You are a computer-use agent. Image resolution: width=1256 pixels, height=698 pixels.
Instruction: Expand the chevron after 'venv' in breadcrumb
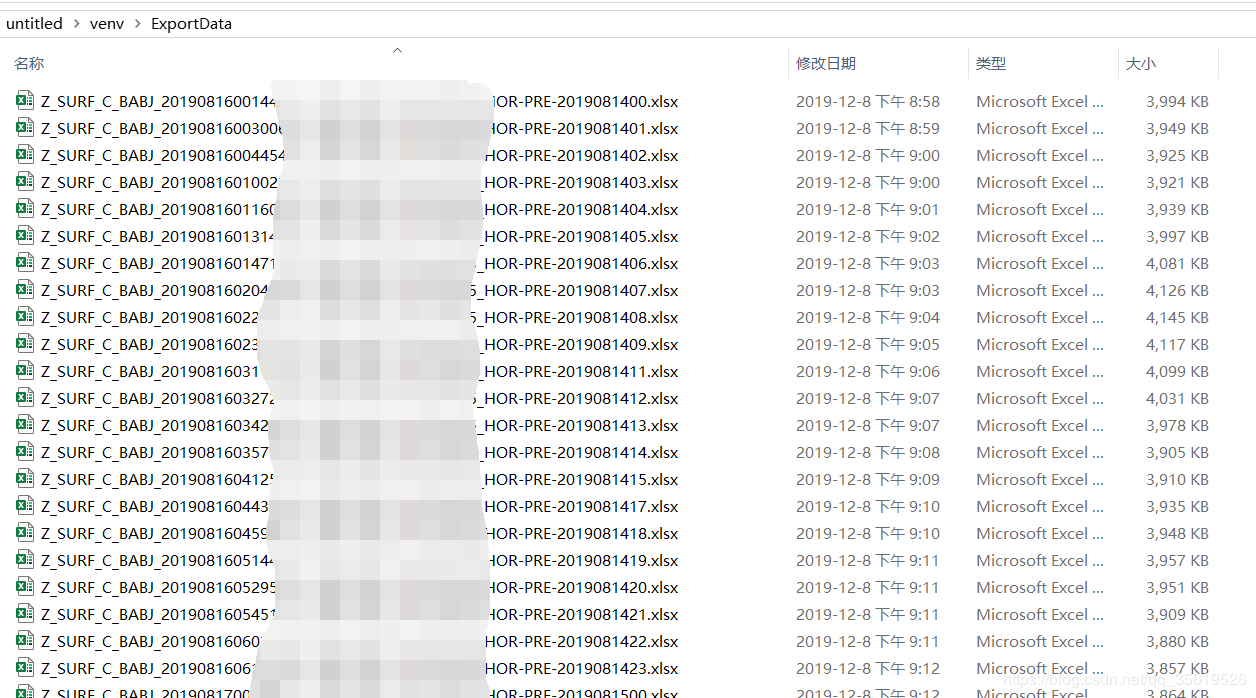click(138, 24)
